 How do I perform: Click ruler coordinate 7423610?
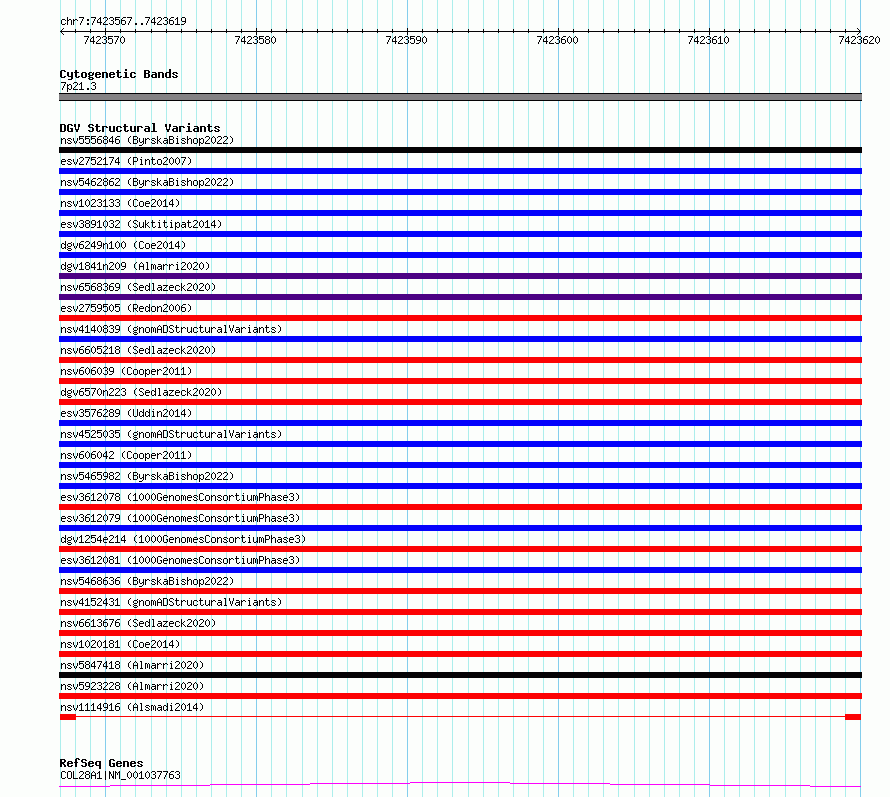pos(708,40)
